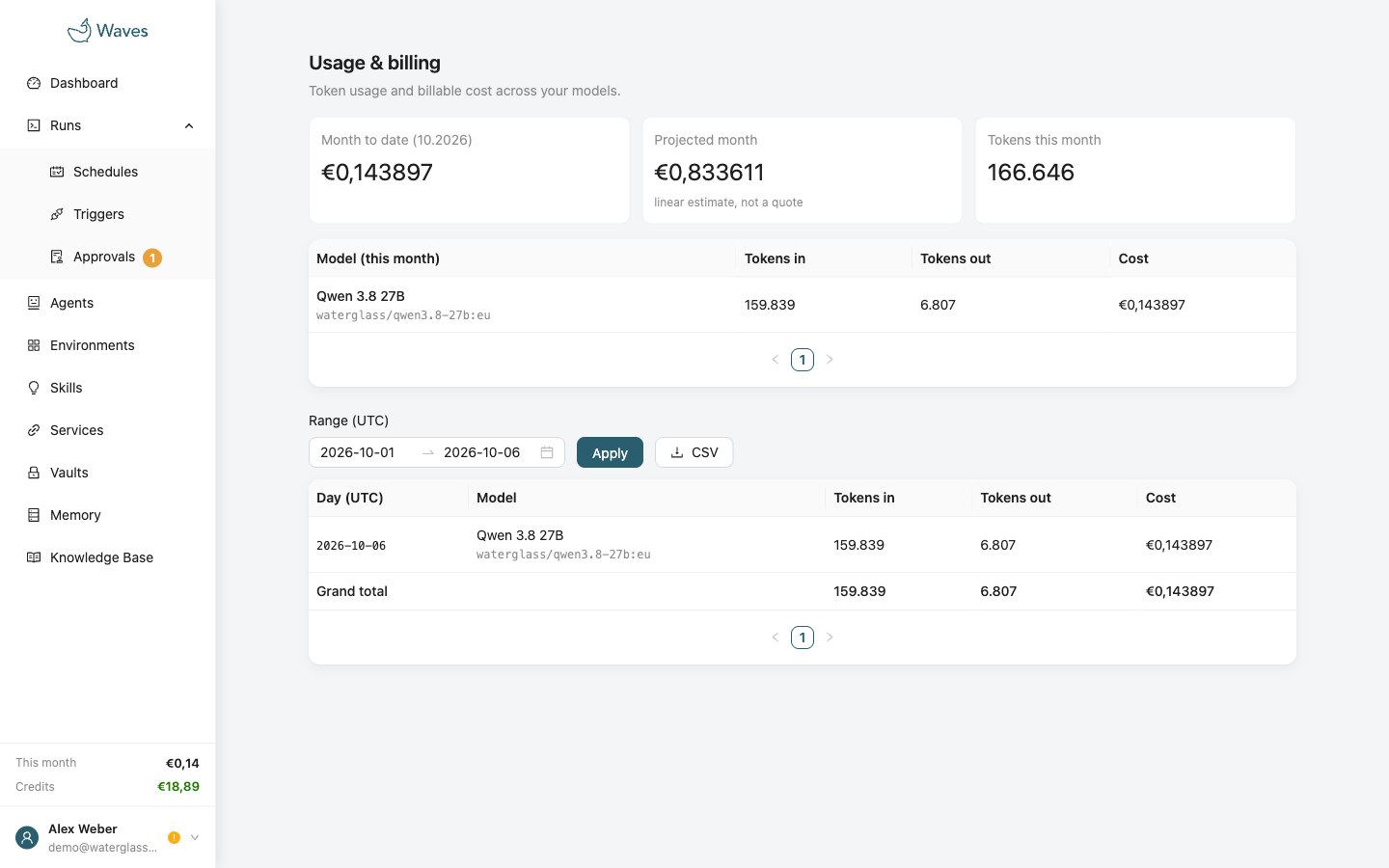Navigate to Schedules
The width and height of the screenshot is (1389, 868).
[x=107, y=172]
